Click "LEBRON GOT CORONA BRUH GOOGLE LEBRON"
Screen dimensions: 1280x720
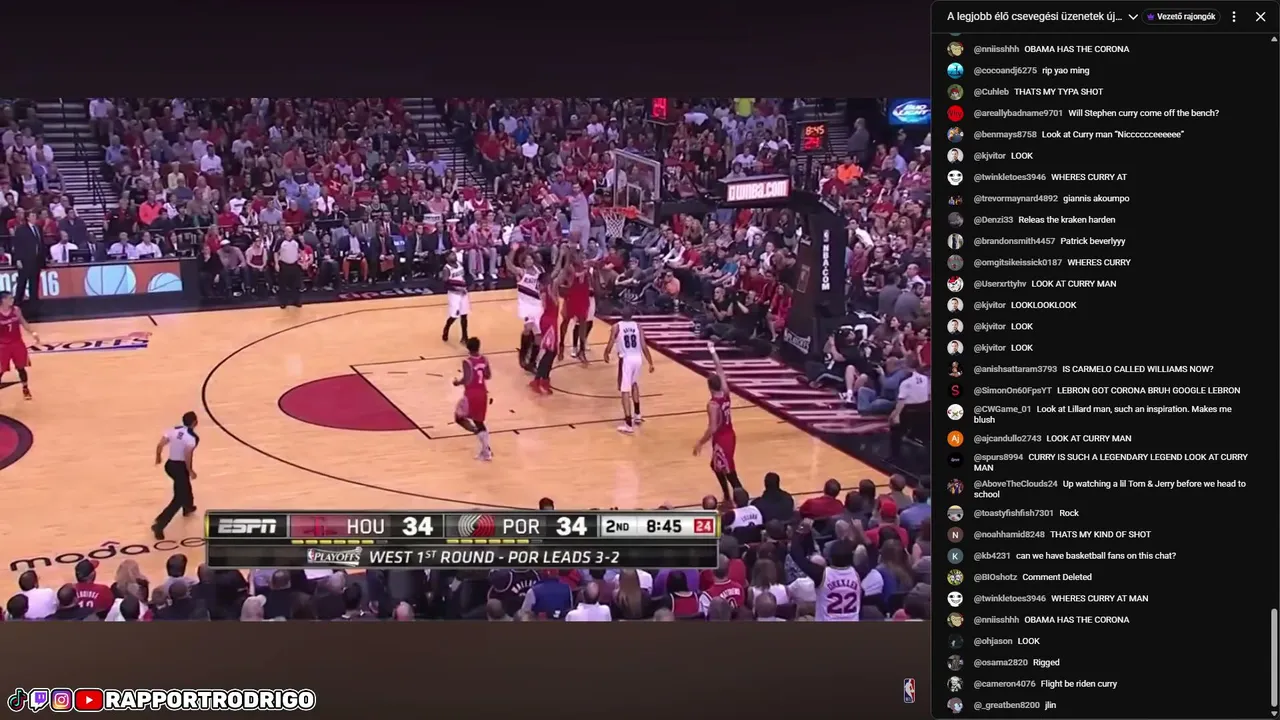tap(1149, 391)
